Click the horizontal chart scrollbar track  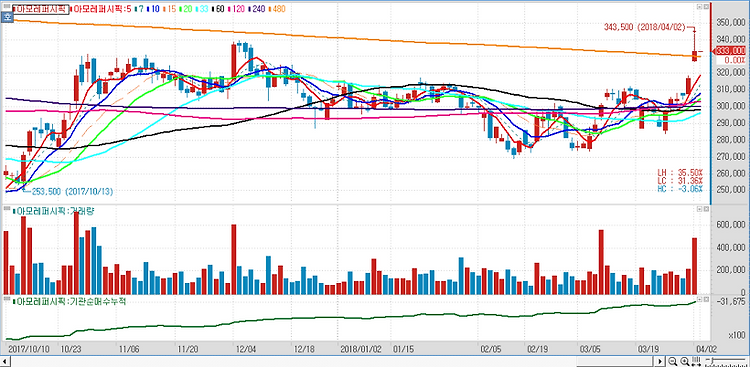coord(333,361)
